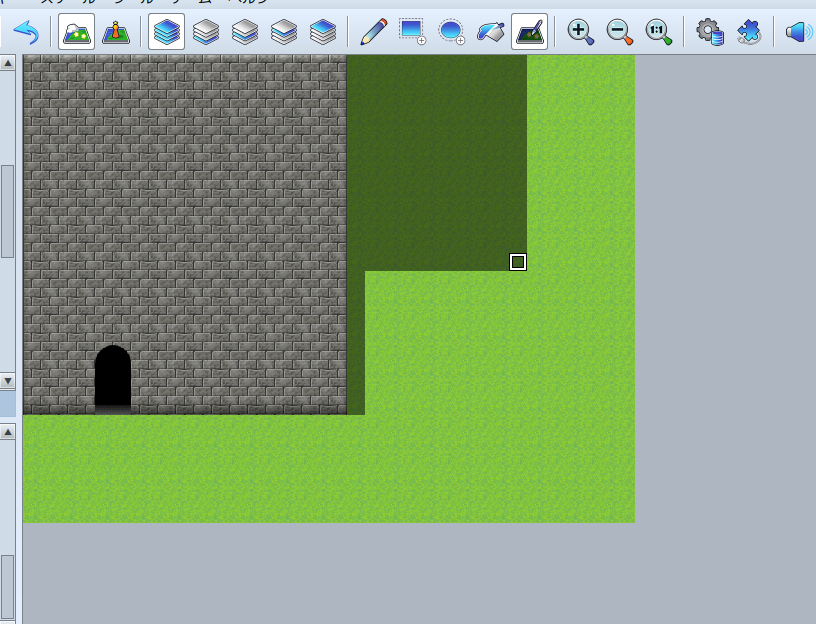
Task: Open the Plugin Manager puzzle icon
Action: (x=748, y=32)
